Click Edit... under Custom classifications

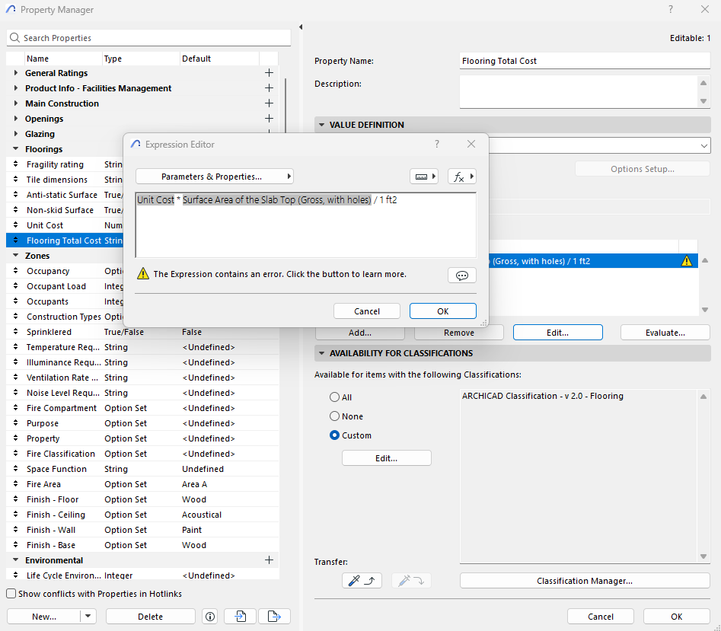tap(386, 458)
